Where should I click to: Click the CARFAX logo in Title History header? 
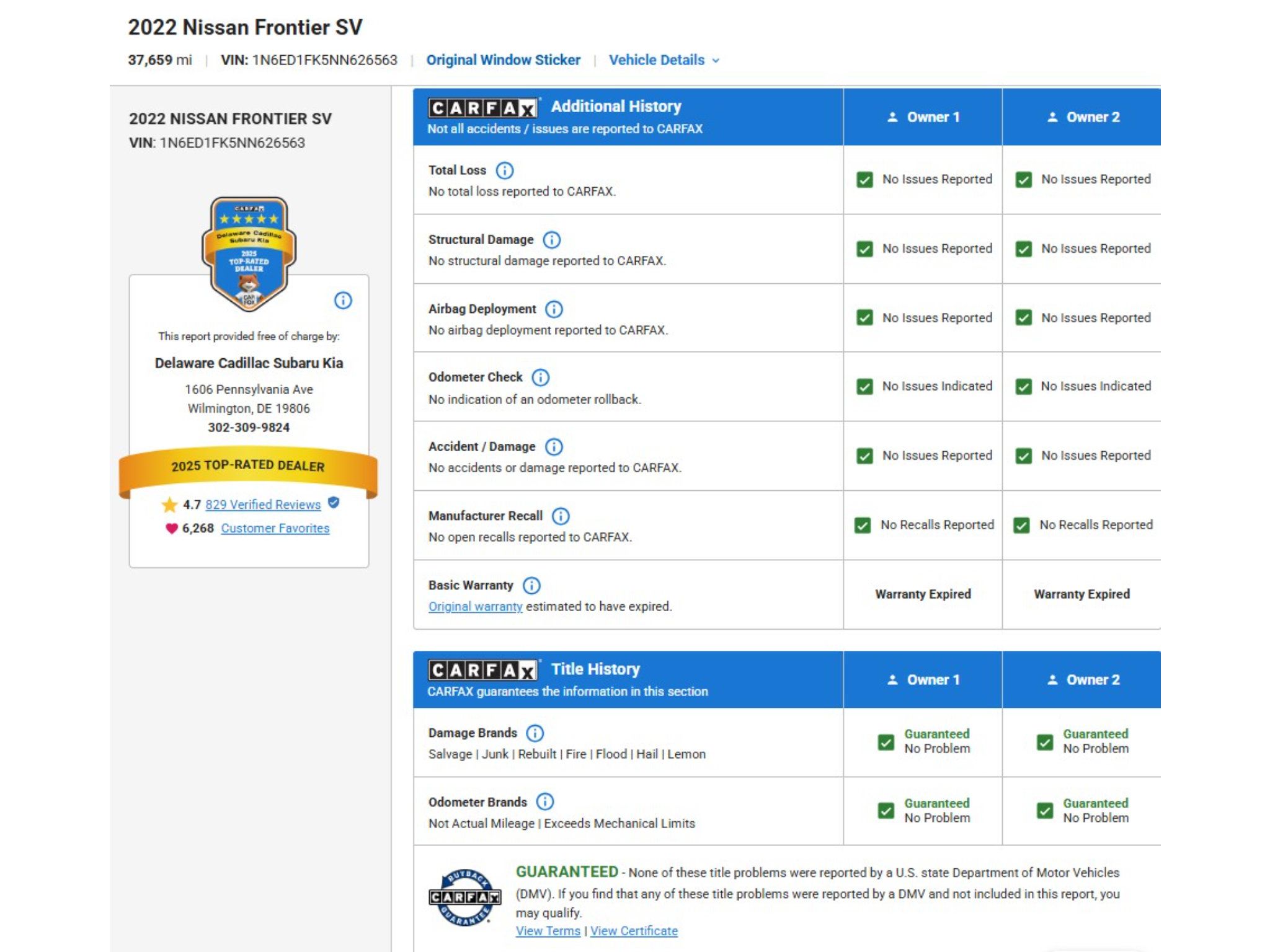tap(482, 670)
